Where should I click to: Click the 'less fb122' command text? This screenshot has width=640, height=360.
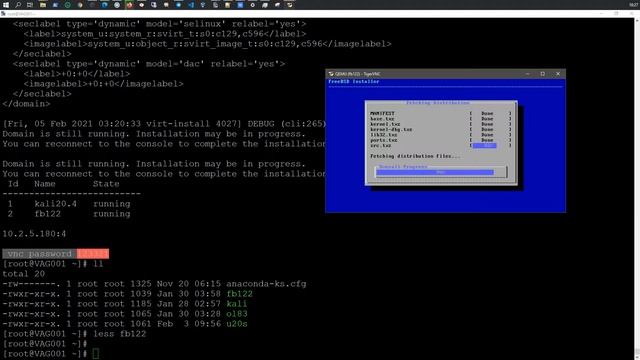click(120, 334)
